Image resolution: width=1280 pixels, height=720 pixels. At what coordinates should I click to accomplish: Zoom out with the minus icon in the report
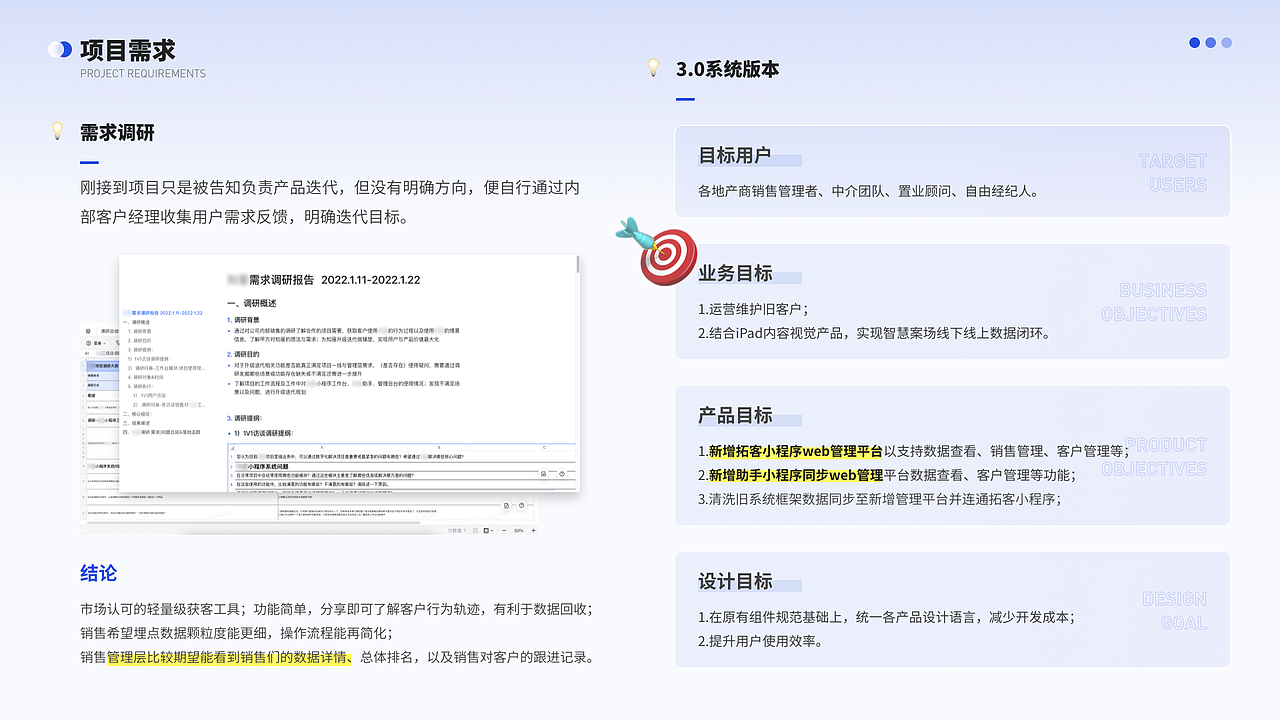pyautogui.click(x=504, y=531)
